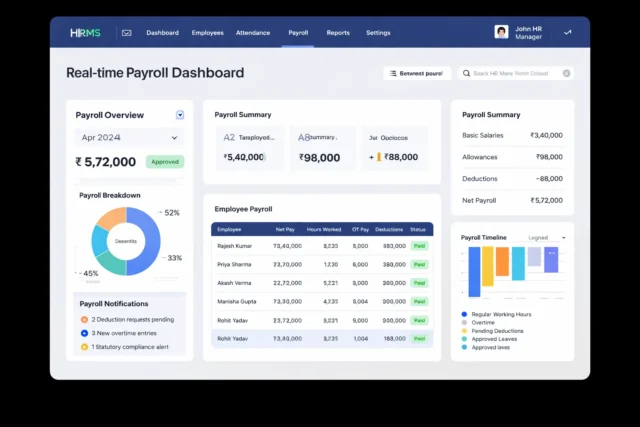Click the Allowances row in Payroll Summary

coord(512,157)
